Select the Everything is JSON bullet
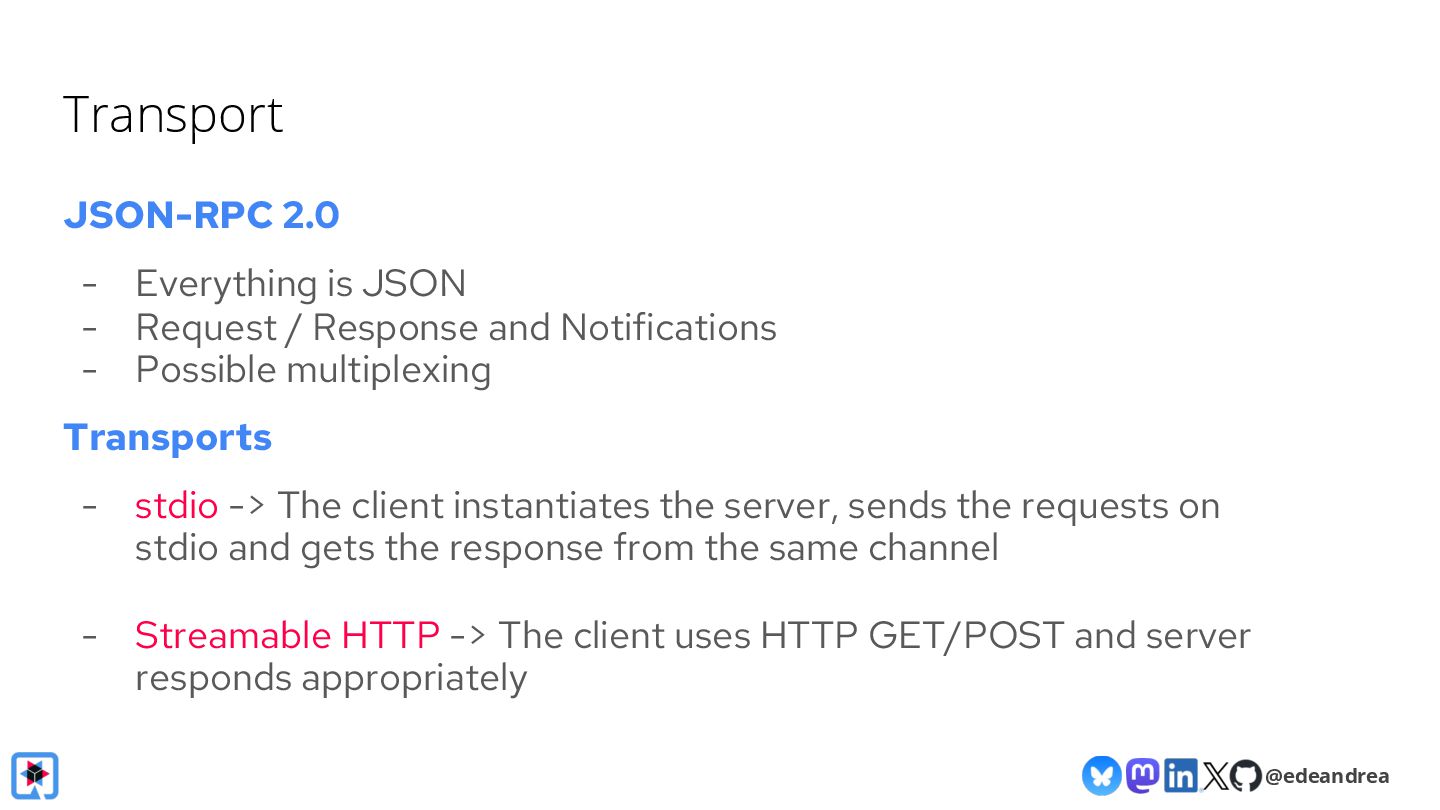The width and height of the screenshot is (1440, 810). (x=301, y=284)
